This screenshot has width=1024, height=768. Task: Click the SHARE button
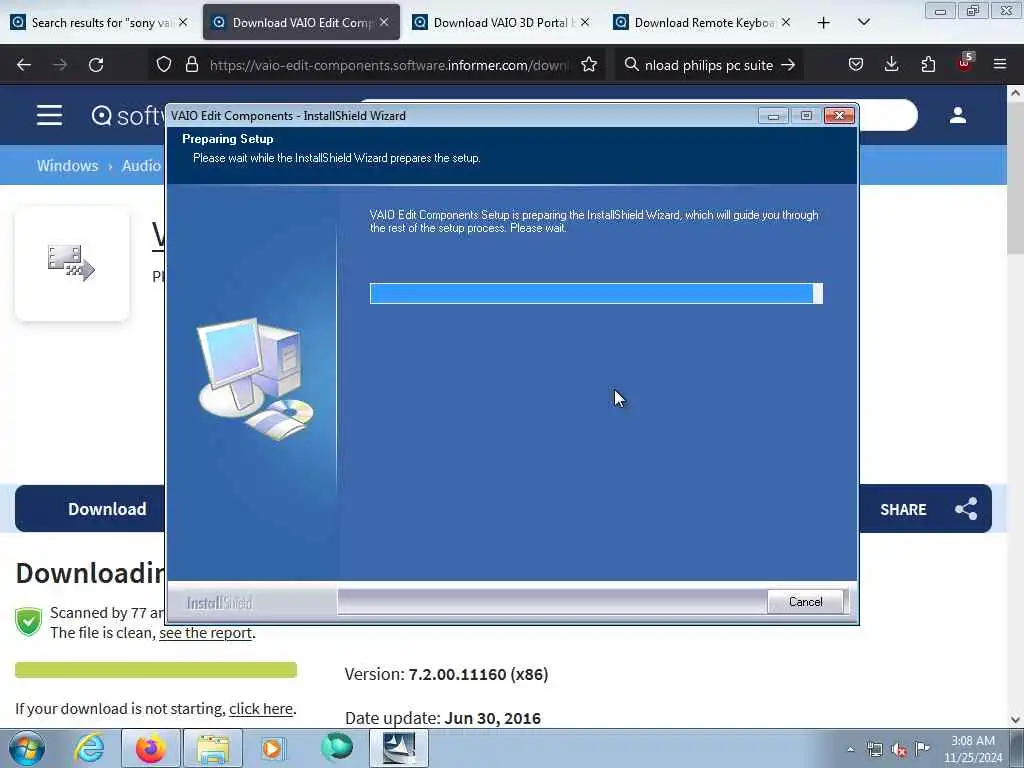pos(927,509)
